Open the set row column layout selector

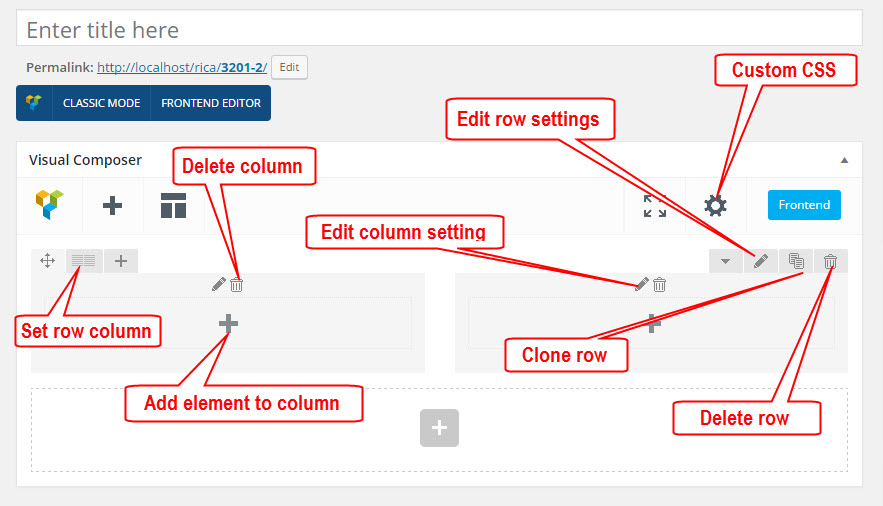tap(84, 261)
